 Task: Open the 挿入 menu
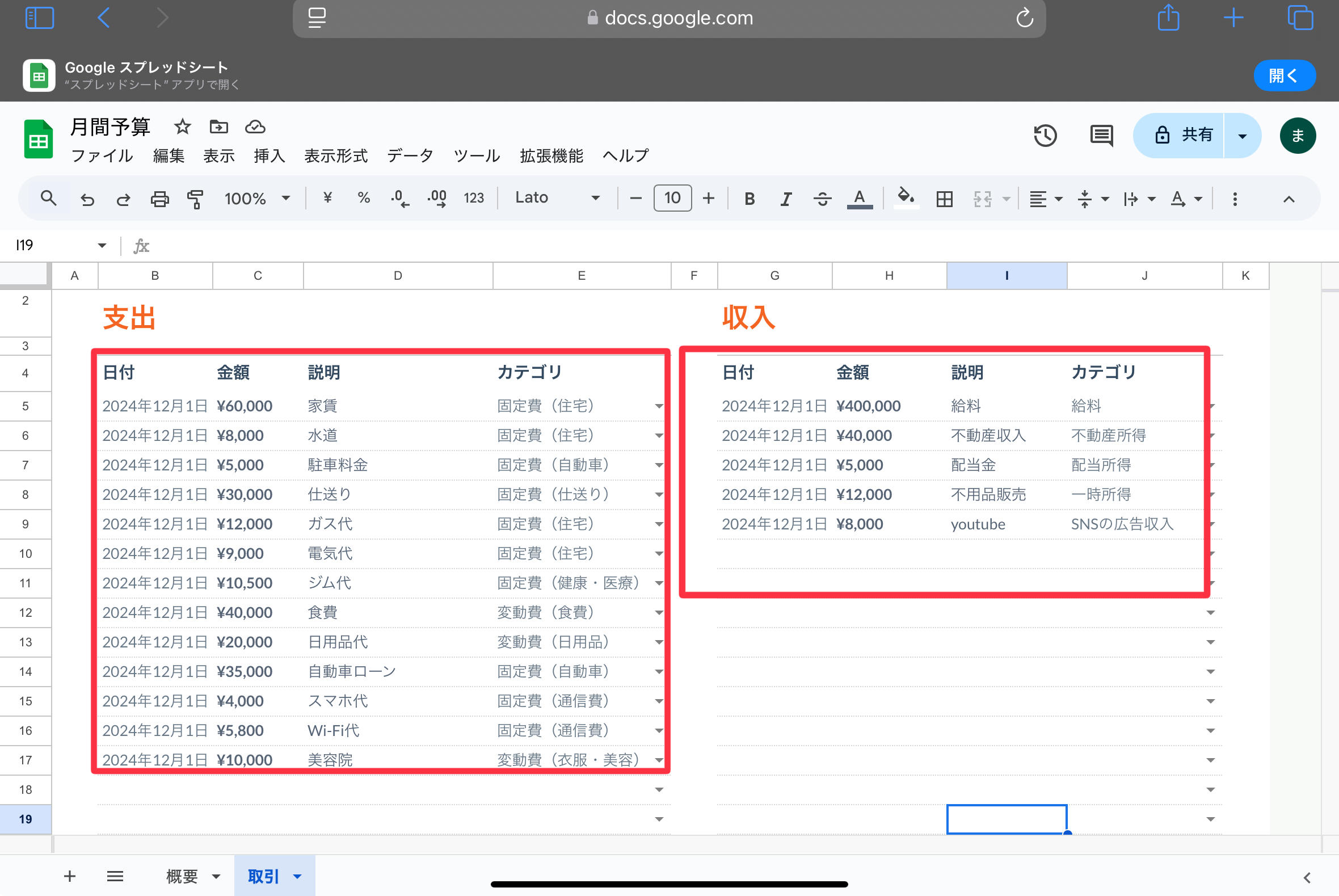tap(269, 155)
